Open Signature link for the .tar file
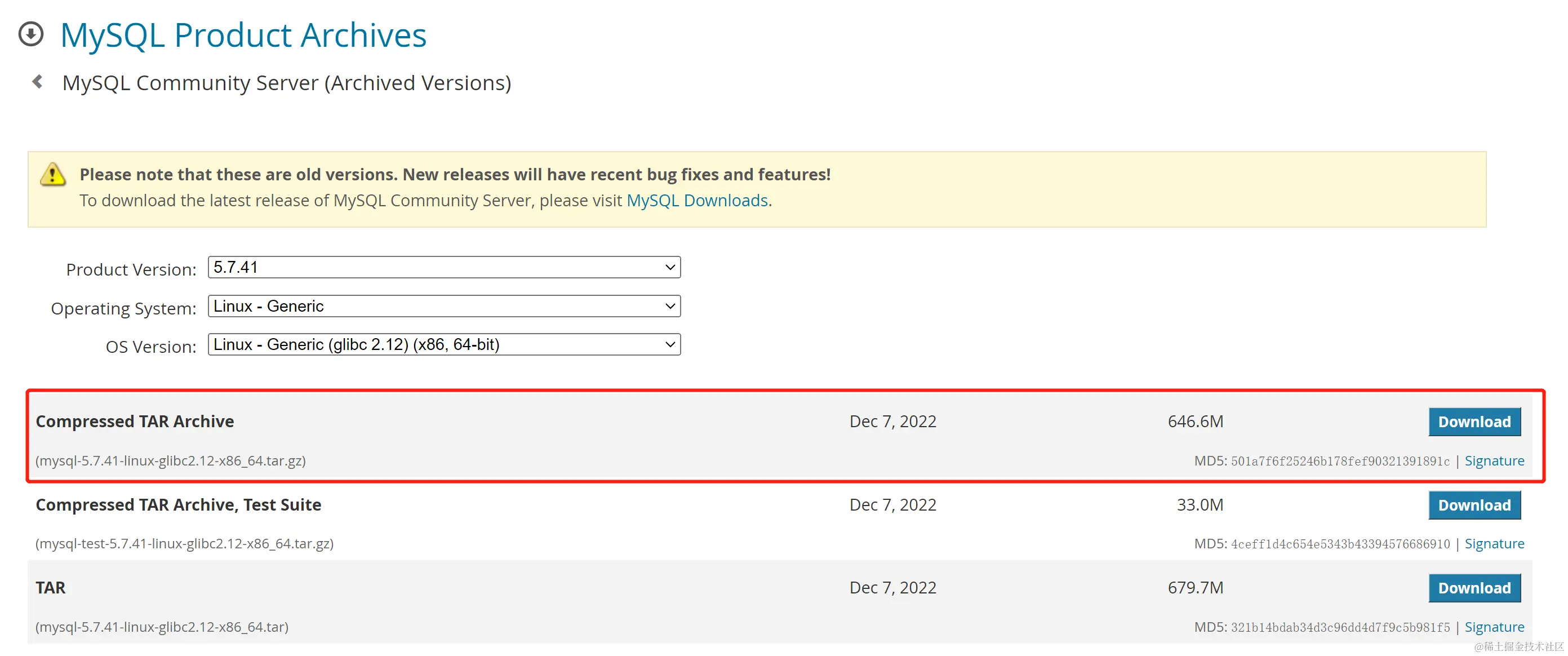 tap(1494, 627)
